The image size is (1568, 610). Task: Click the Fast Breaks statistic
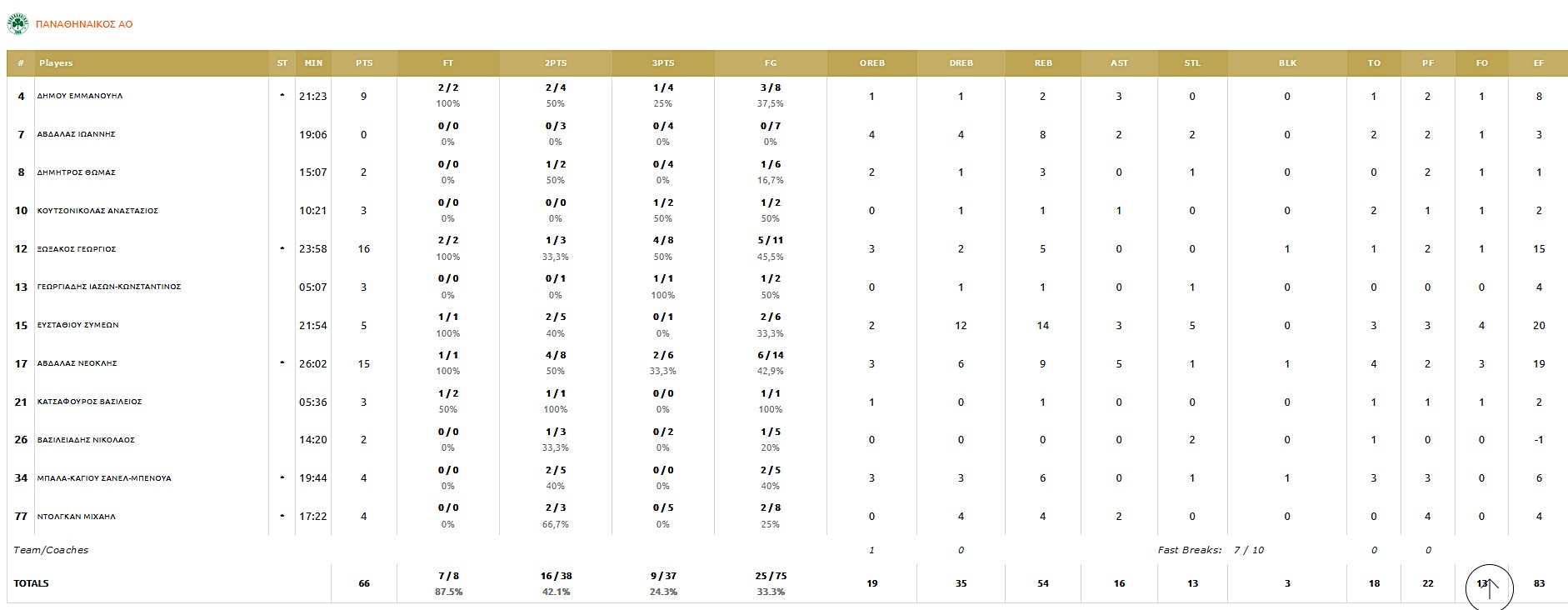pos(1211,550)
